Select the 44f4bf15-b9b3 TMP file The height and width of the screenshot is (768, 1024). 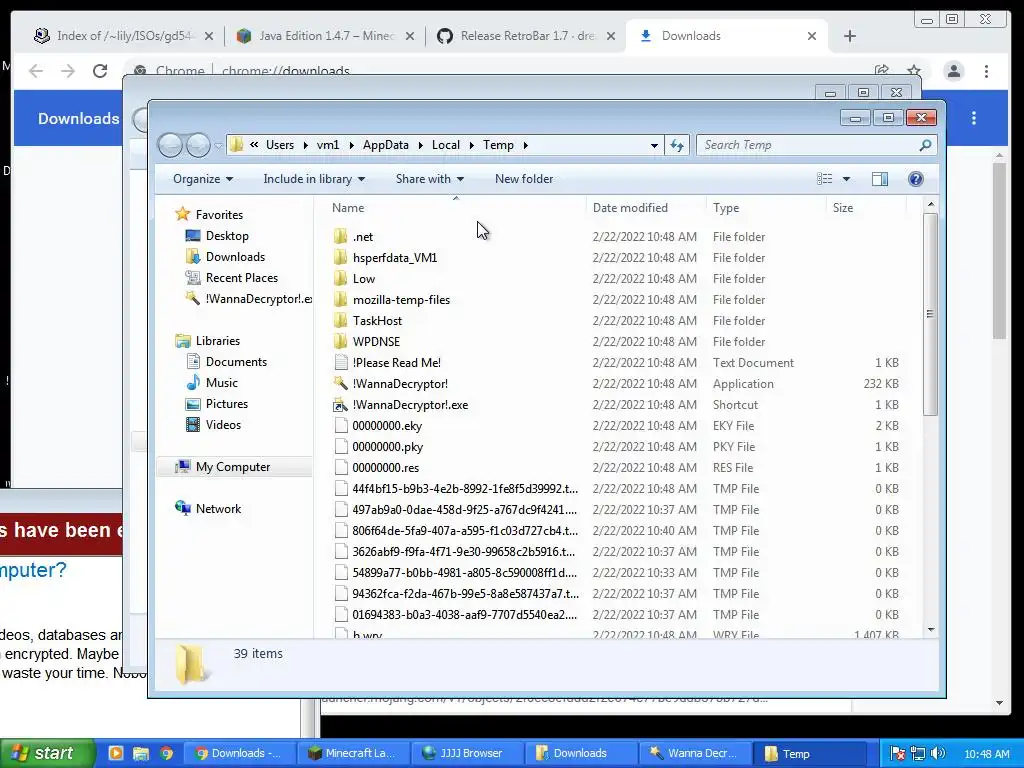pyautogui.click(x=465, y=488)
